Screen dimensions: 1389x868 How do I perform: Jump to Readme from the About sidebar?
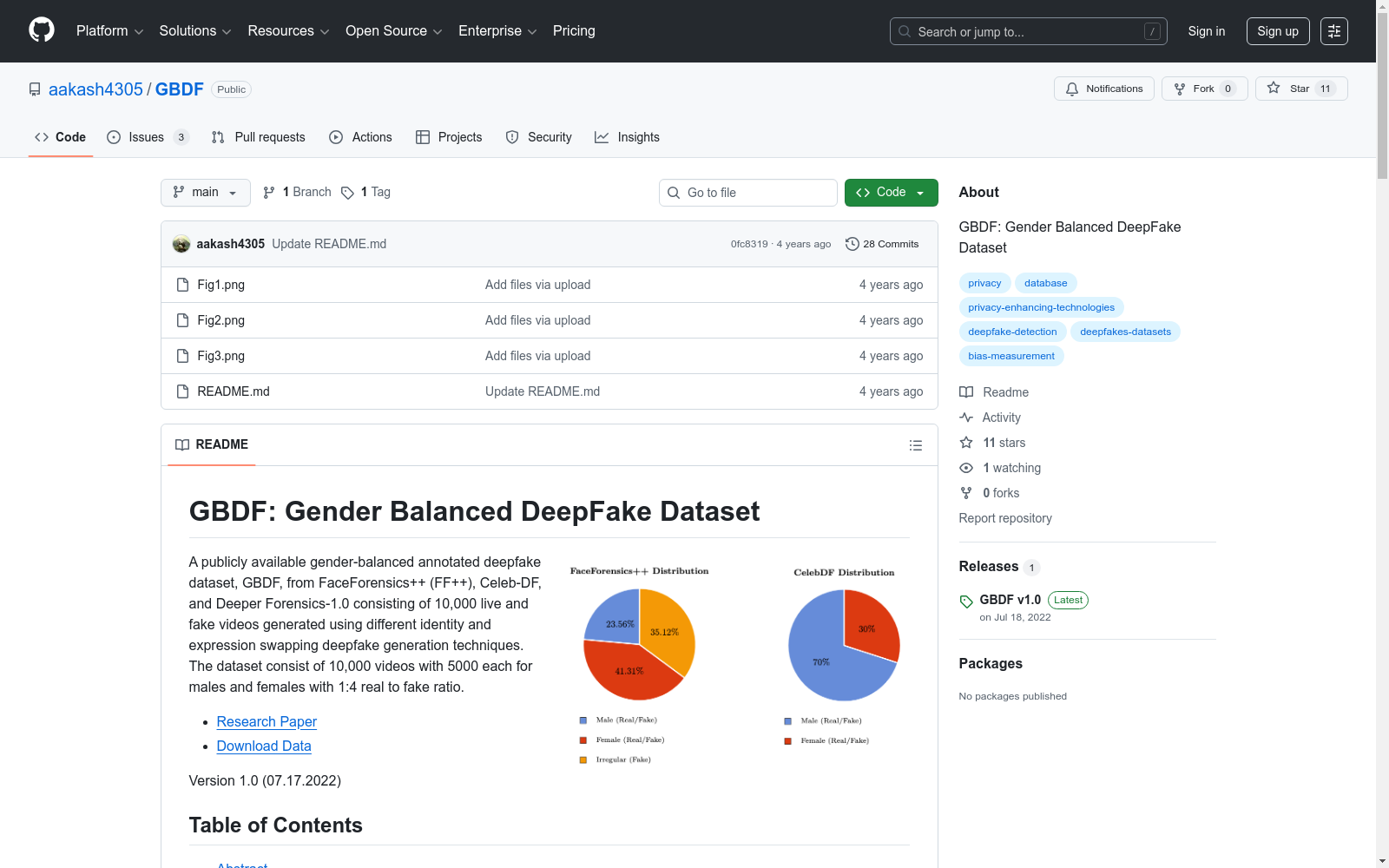pos(994,392)
